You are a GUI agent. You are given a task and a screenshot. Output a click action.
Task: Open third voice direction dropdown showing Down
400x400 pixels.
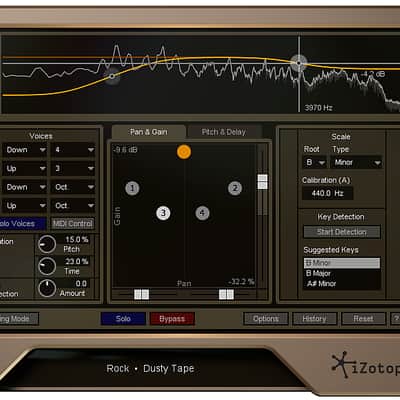click(x=24, y=187)
